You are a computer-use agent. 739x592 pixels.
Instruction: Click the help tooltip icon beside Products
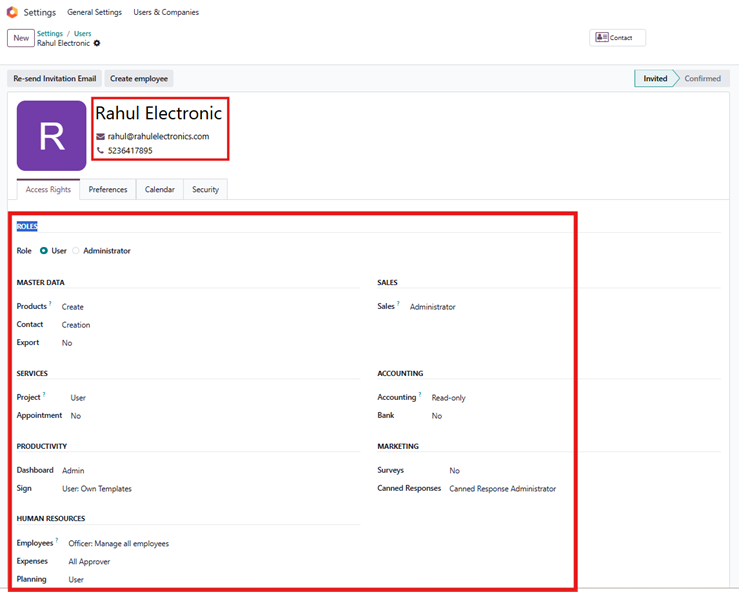point(51,304)
